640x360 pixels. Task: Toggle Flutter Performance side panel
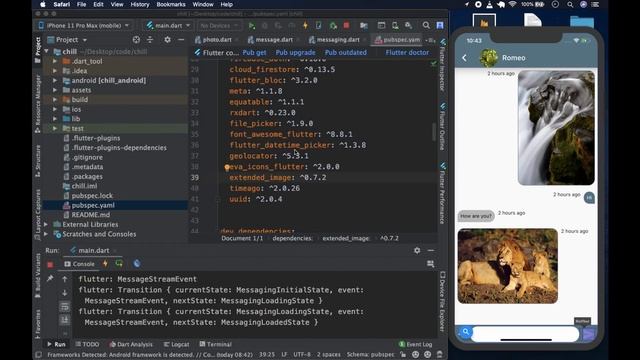(x=442, y=194)
